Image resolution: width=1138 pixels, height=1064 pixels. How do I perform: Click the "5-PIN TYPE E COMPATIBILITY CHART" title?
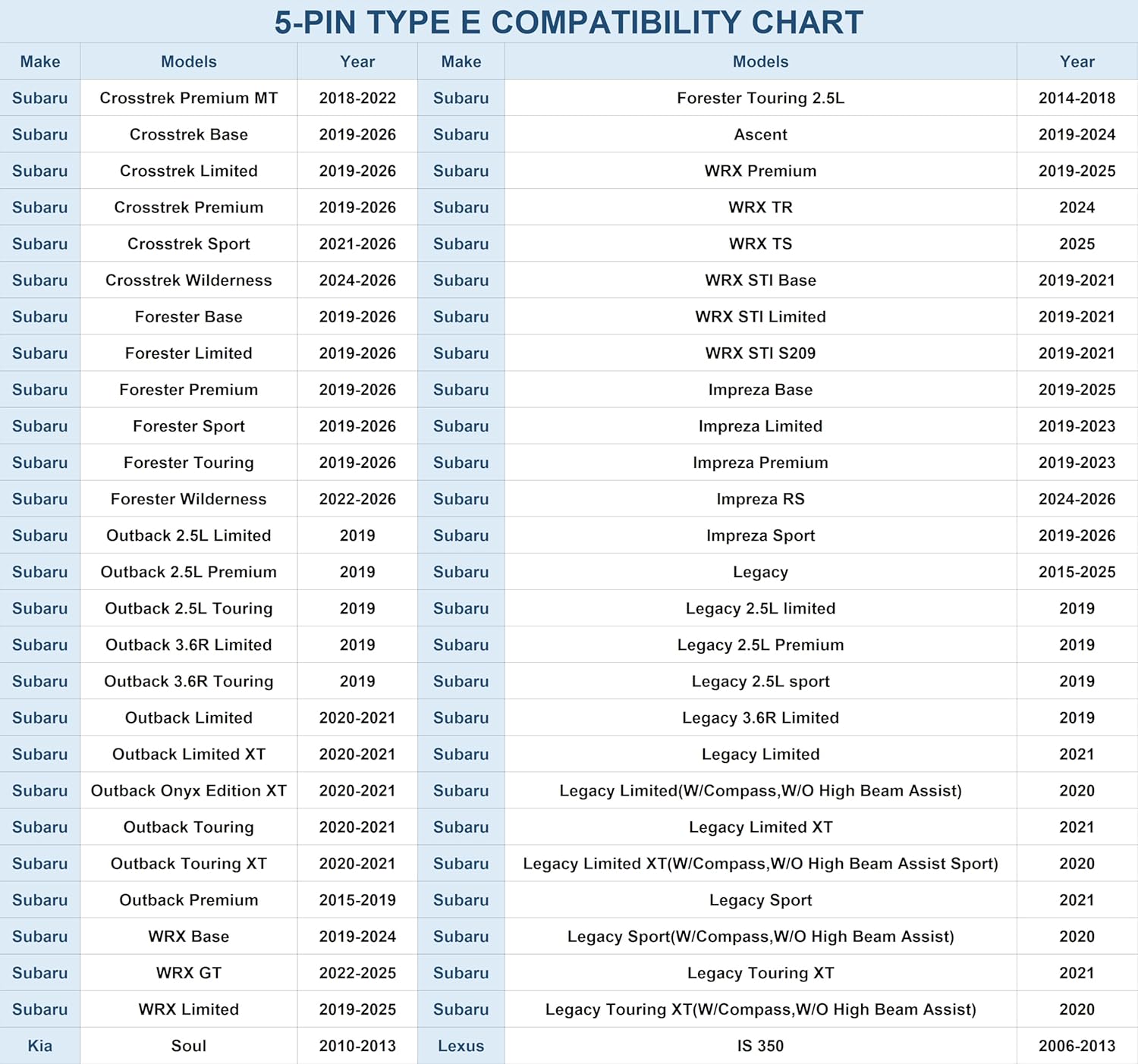pos(568,22)
